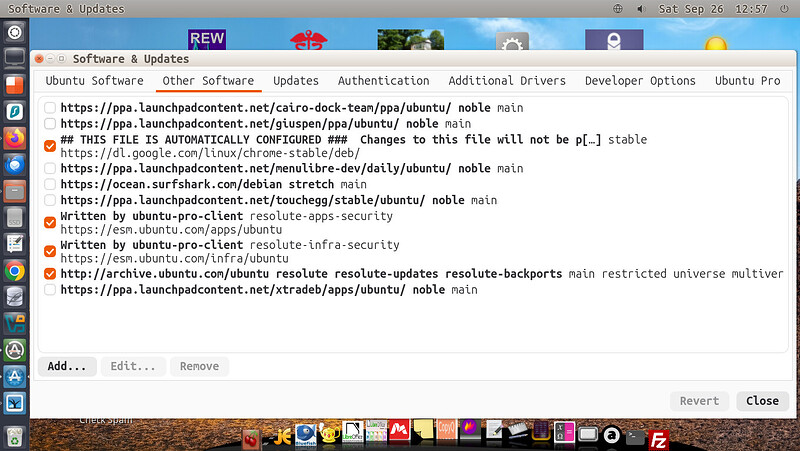Open the network globe indicator in top panel
Screen dimensions: 800x451
coord(618,9)
